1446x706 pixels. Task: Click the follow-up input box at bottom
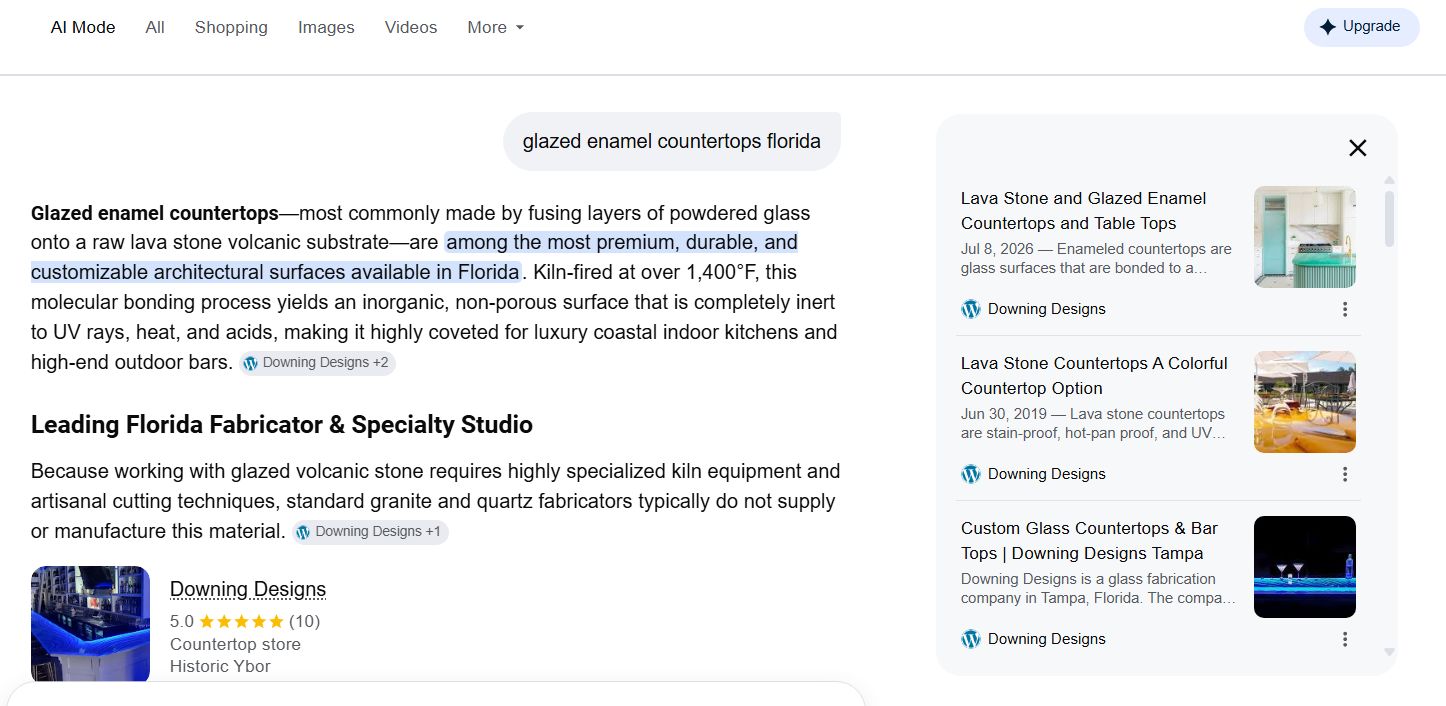(436, 694)
